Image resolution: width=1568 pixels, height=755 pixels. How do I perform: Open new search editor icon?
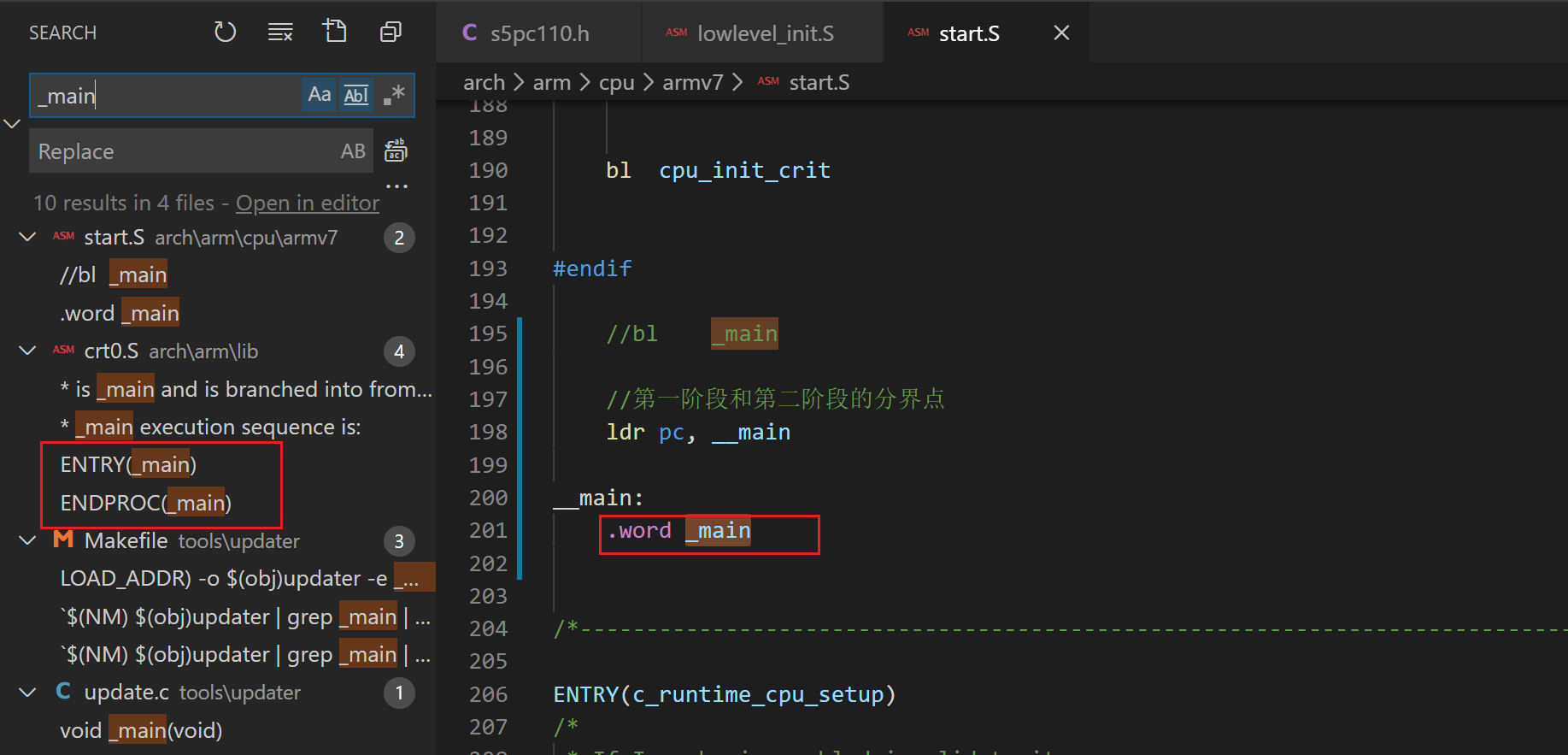335,32
